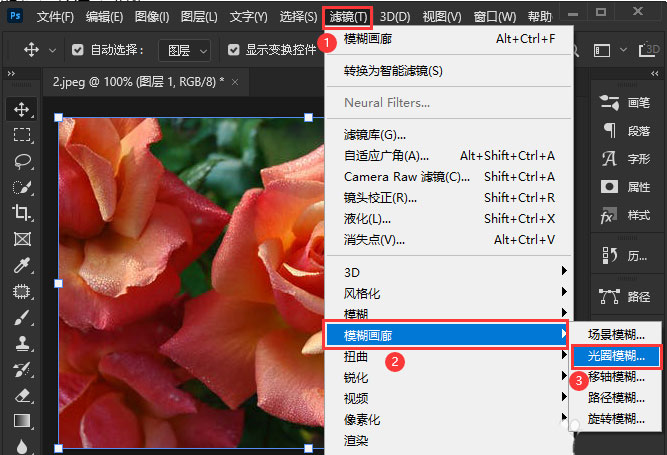Viewport: 667px width, 455px height.
Task: Open 滤镜库(G)... filter gallery
Action: coord(450,135)
